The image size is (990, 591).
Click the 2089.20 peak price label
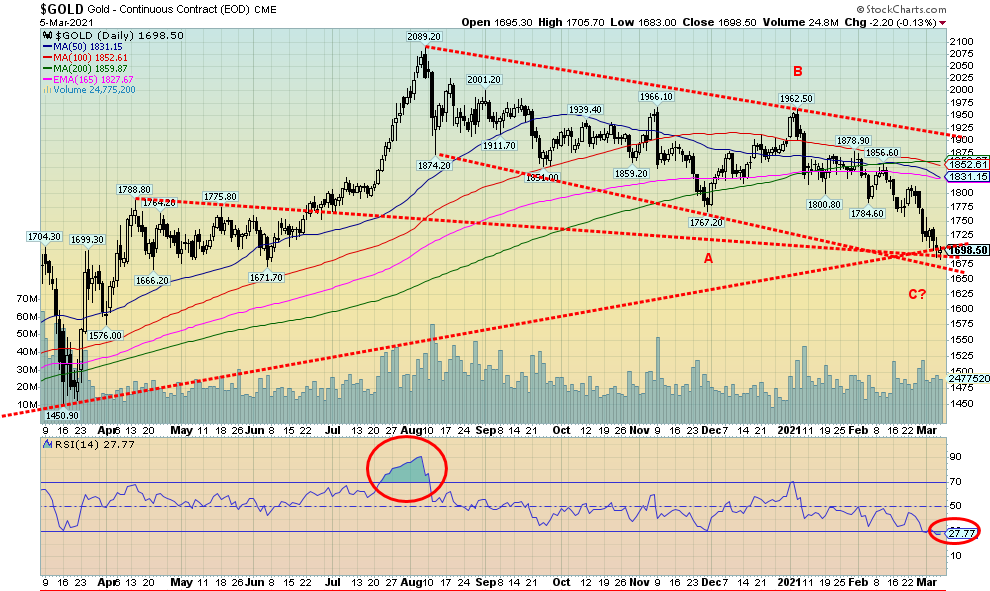424,37
